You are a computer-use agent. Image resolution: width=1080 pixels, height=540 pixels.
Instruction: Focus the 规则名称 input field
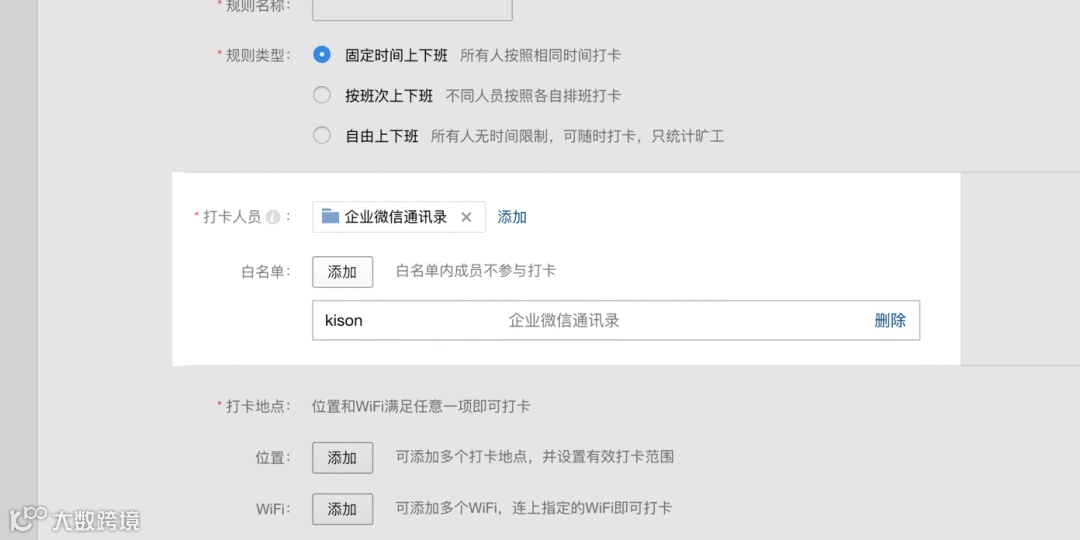pyautogui.click(x=412, y=8)
